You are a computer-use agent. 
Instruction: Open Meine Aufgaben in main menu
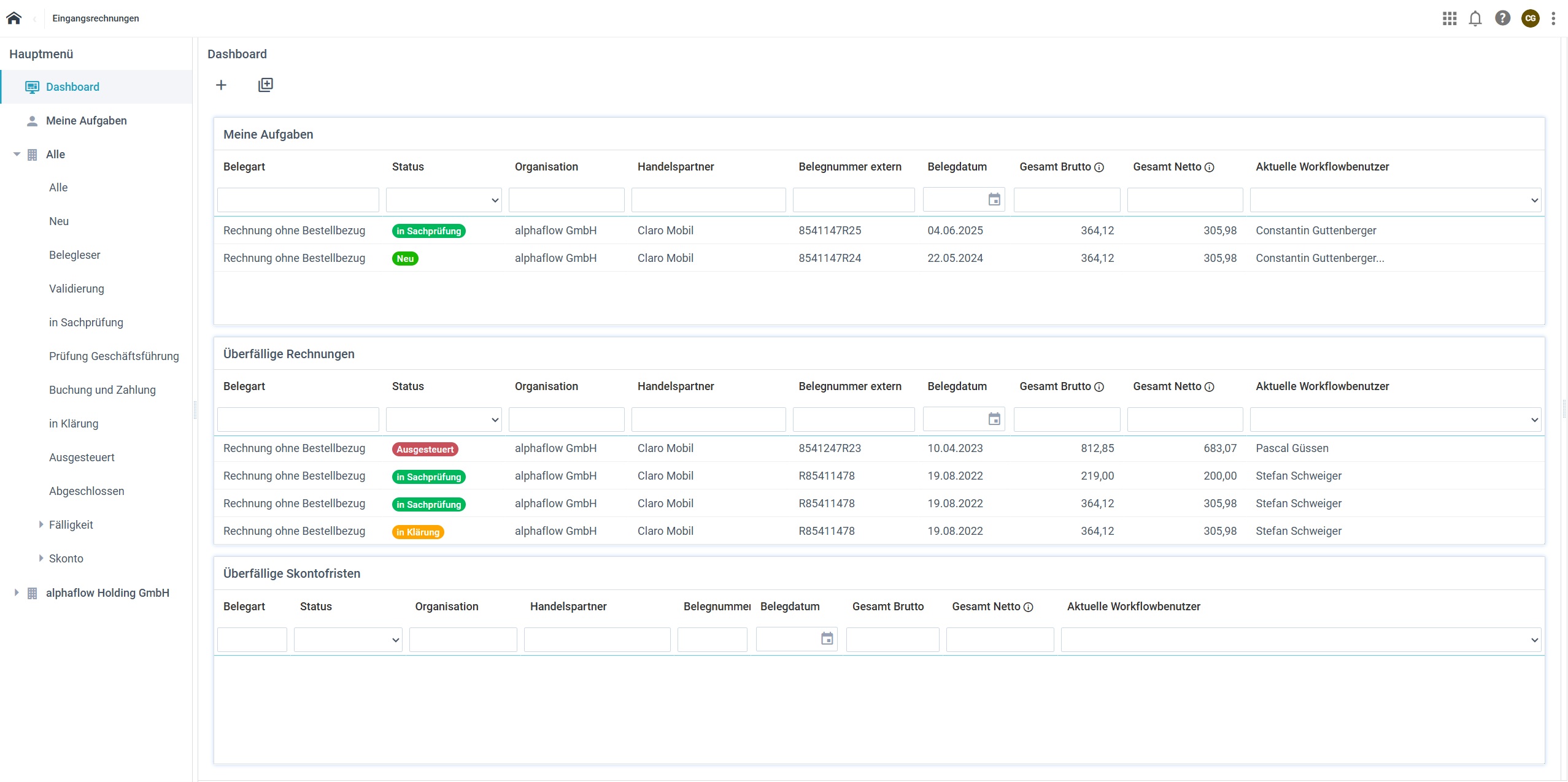[86, 121]
